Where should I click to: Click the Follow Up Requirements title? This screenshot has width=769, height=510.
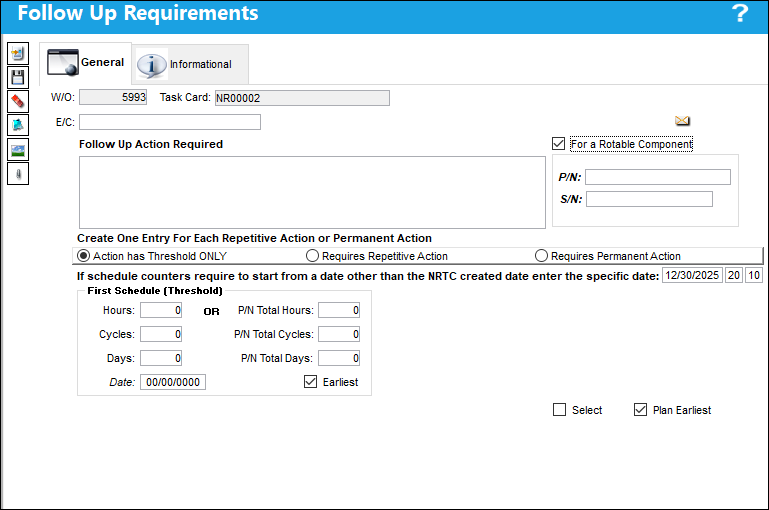click(138, 13)
